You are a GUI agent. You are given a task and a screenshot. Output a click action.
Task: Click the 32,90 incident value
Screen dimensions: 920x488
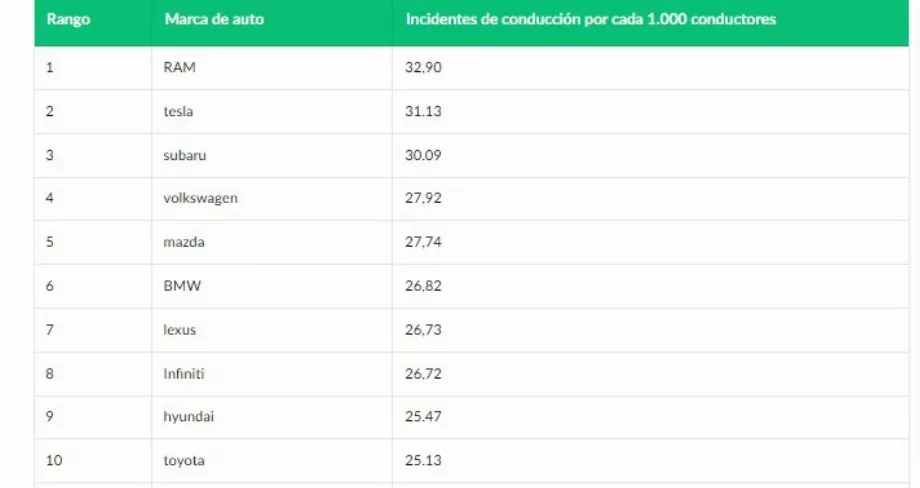pyautogui.click(x=423, y=67)
